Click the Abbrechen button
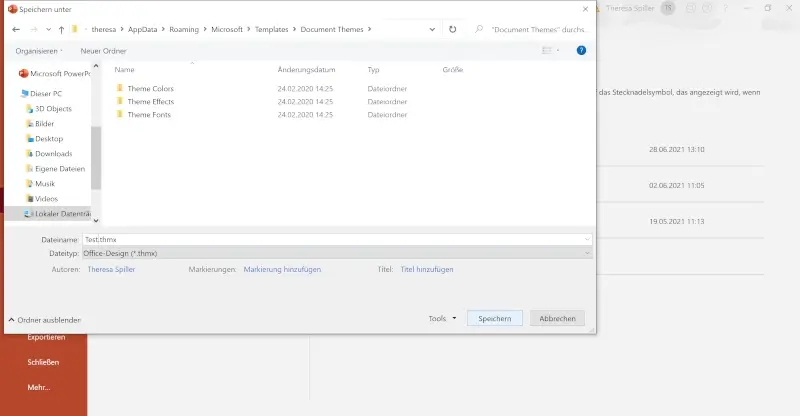Viewport: 800px width, 416px height. pos(557,318)
